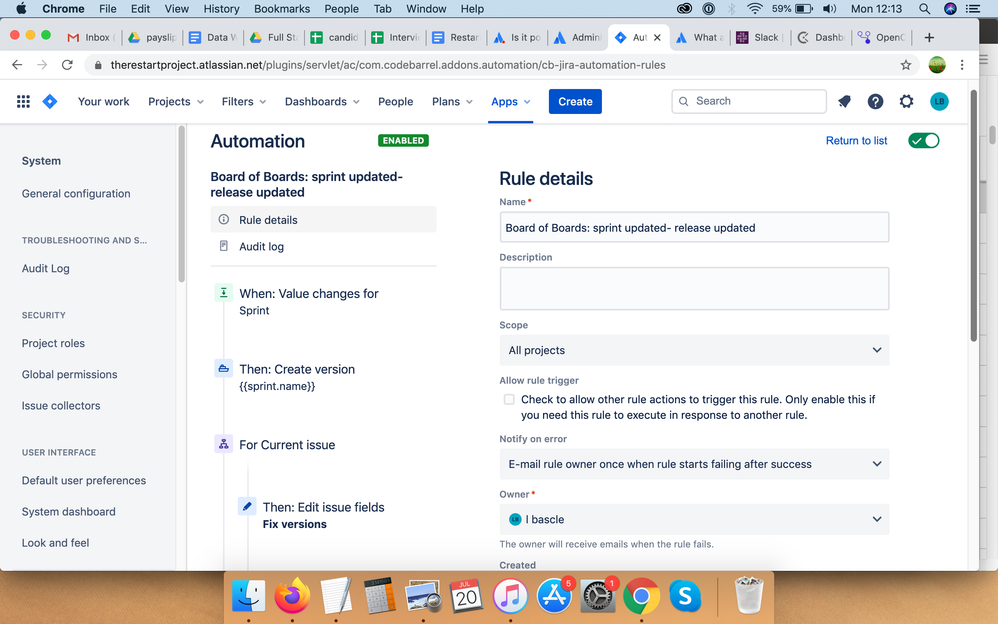Viewport: 998px width, 624px height.
Task: Expand the Plans menu
Action: point(452,101)
